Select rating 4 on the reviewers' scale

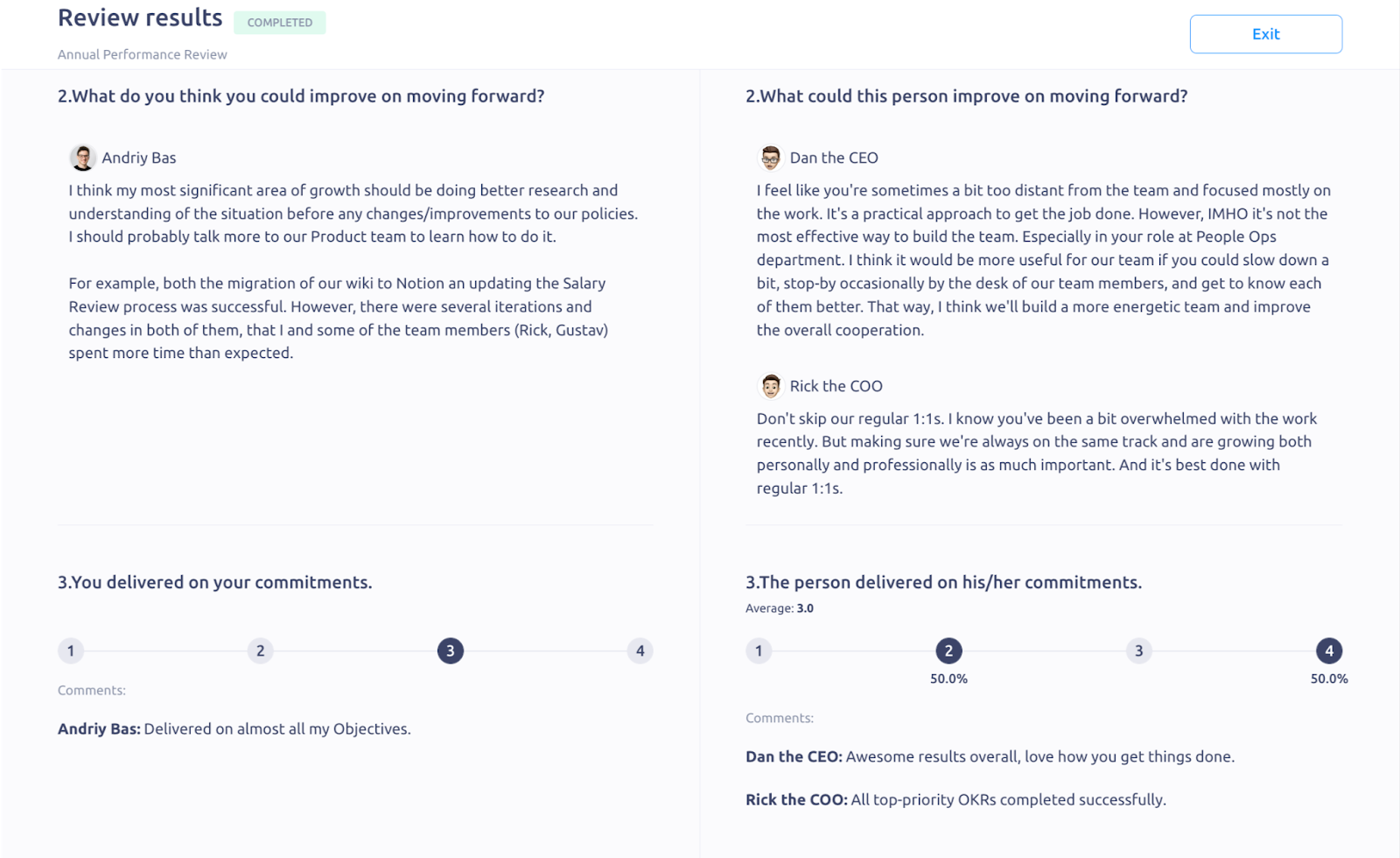1328,651
